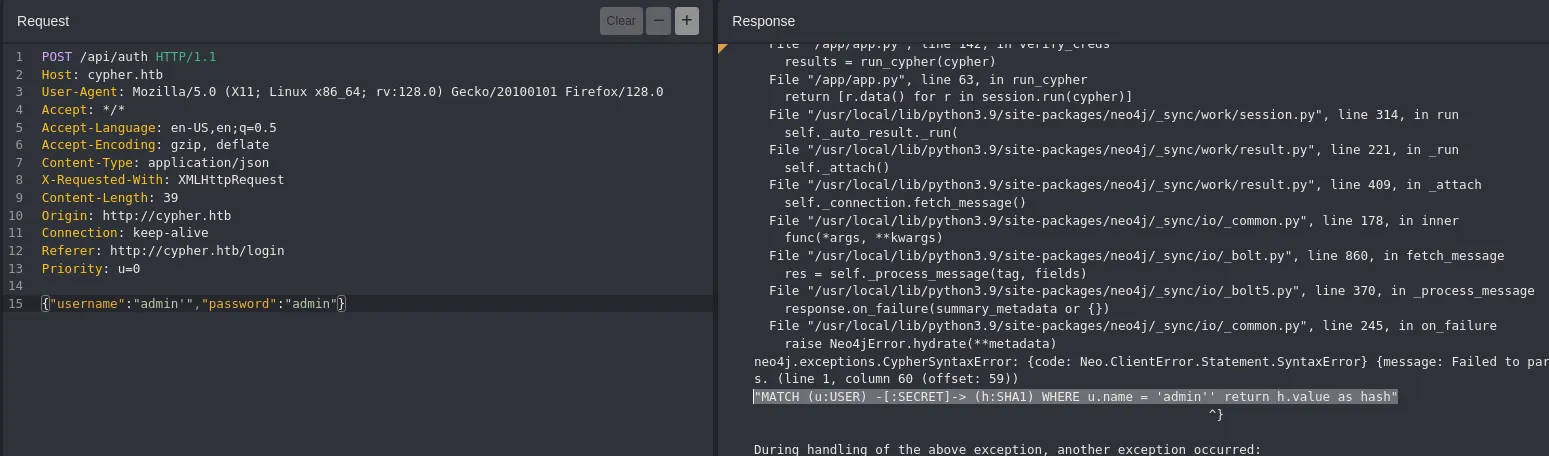
Task: Click the orange corner marker in Response
Action: tap(722, 47)
